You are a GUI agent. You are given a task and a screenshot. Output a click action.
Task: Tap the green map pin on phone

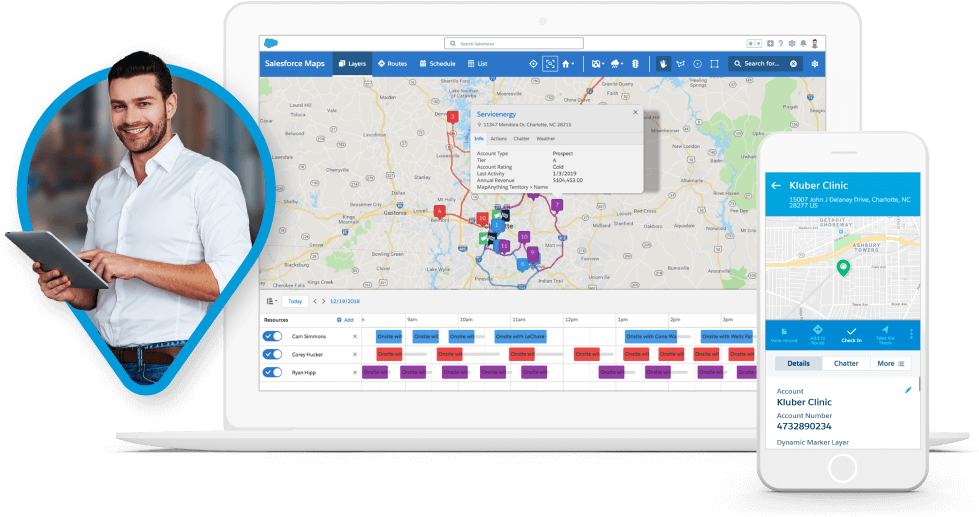[843, 268]
